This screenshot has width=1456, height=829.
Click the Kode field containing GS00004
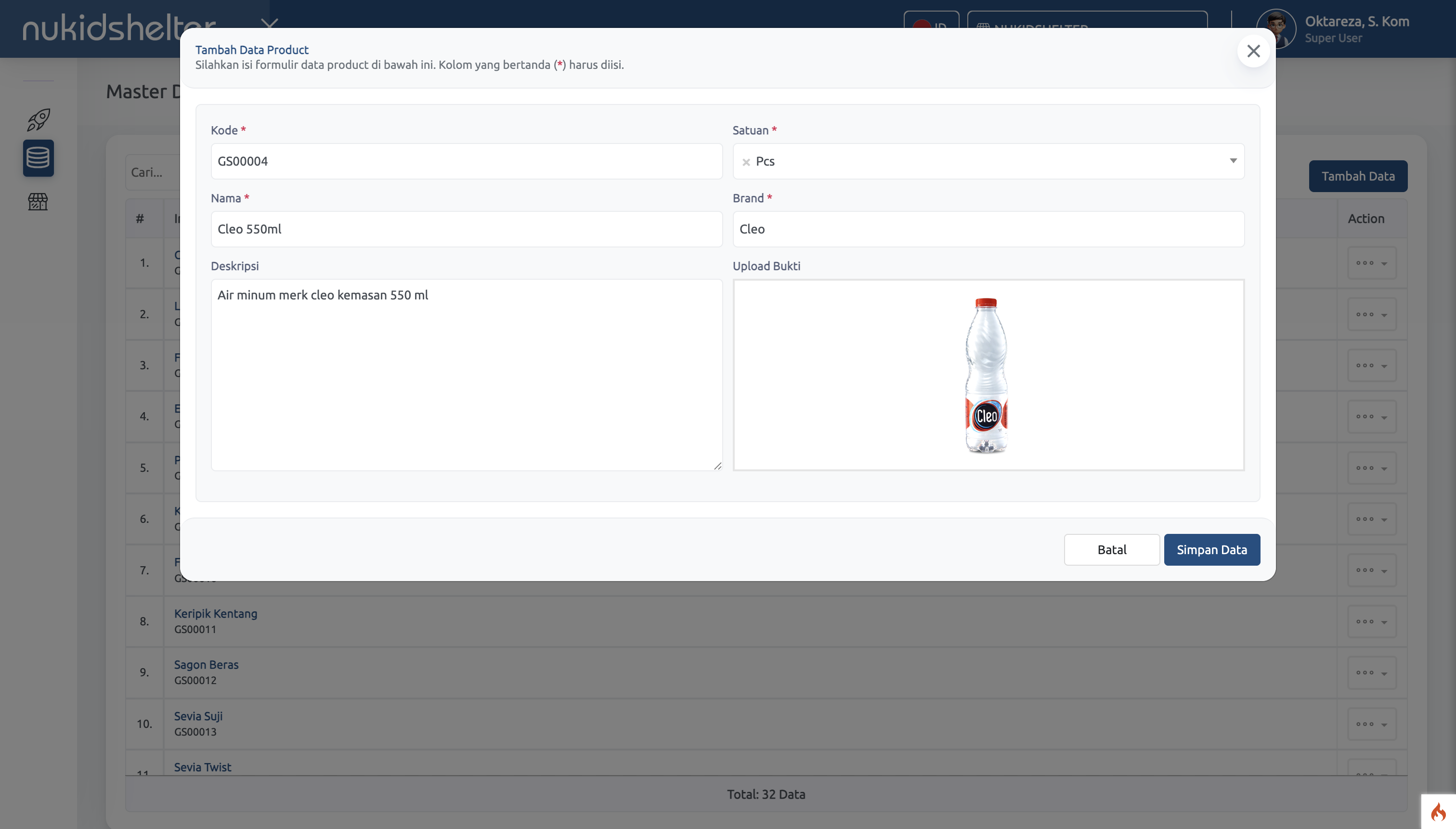[466, 161]
